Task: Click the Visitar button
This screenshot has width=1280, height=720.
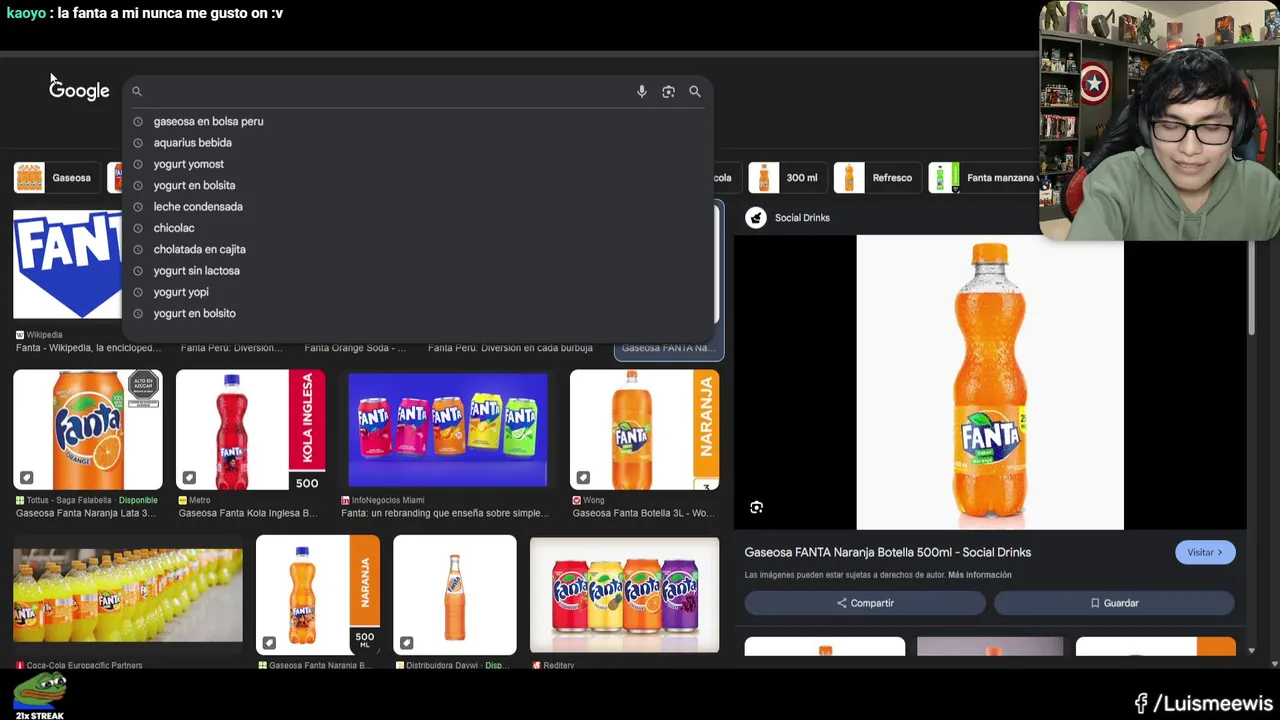Action: click(1205, 552)
